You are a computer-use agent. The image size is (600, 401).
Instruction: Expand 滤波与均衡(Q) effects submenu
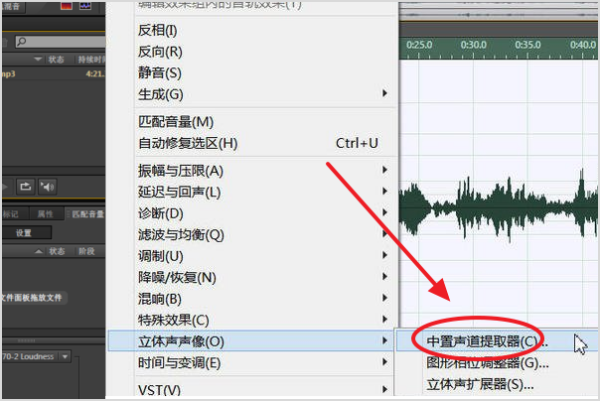[x=264, y=235]
